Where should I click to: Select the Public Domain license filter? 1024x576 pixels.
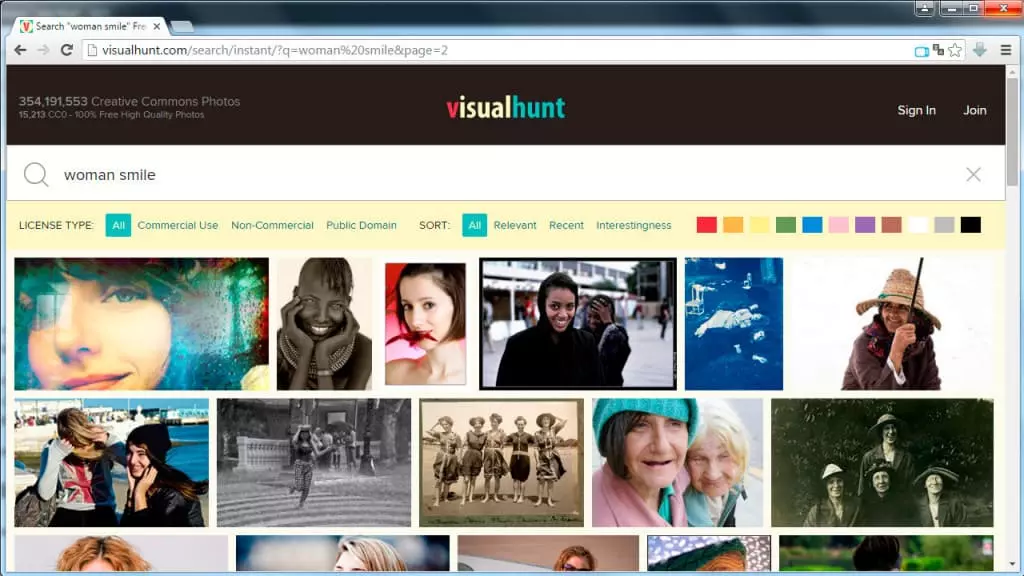[x=361, y=225]
